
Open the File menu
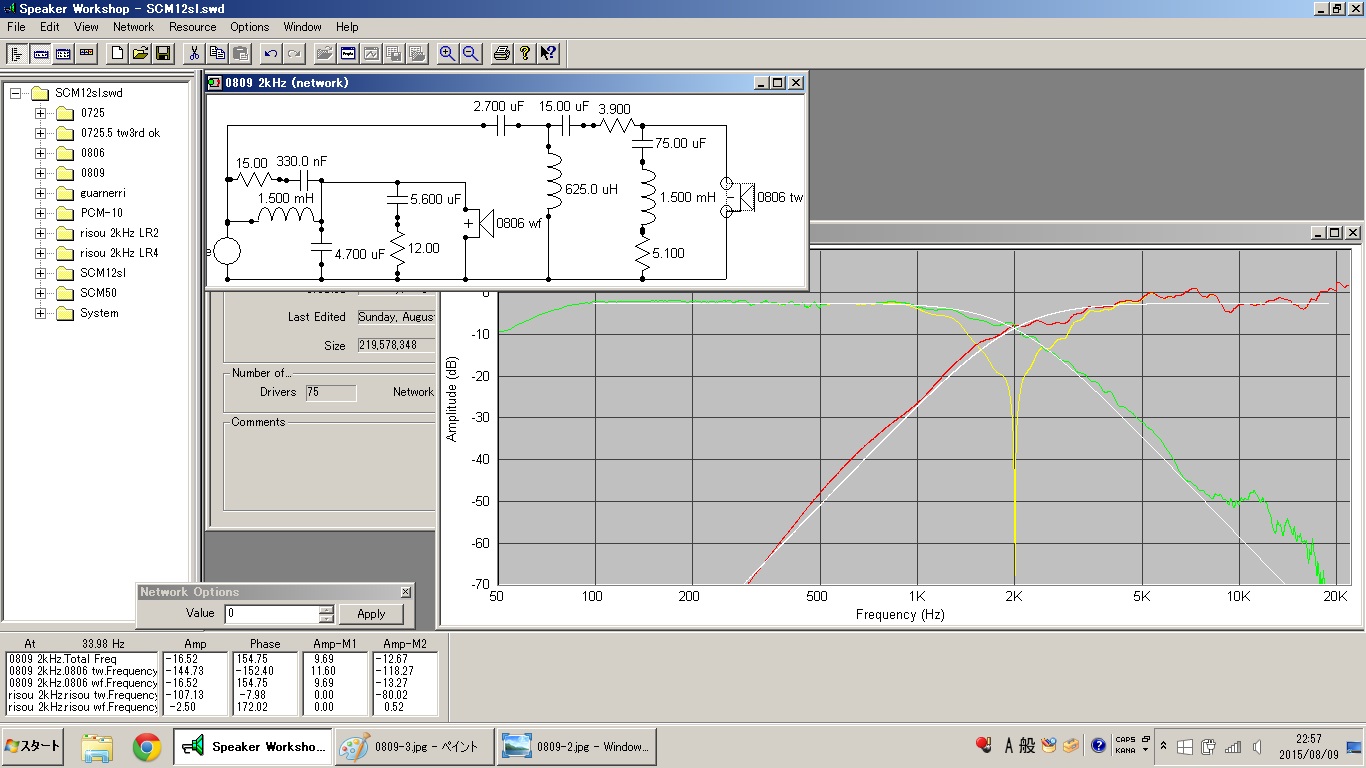click(16, 27)
